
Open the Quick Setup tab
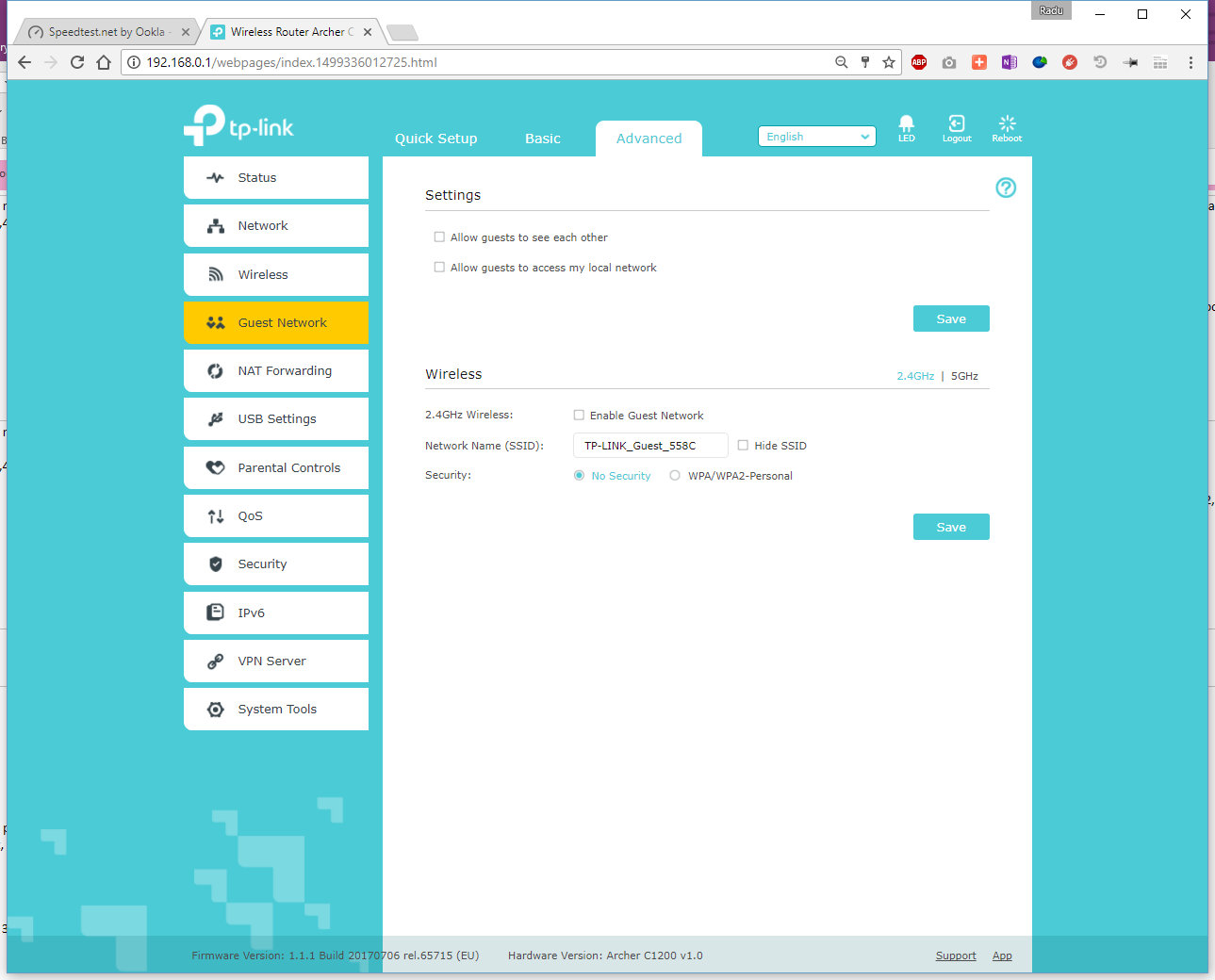[435, 139]
